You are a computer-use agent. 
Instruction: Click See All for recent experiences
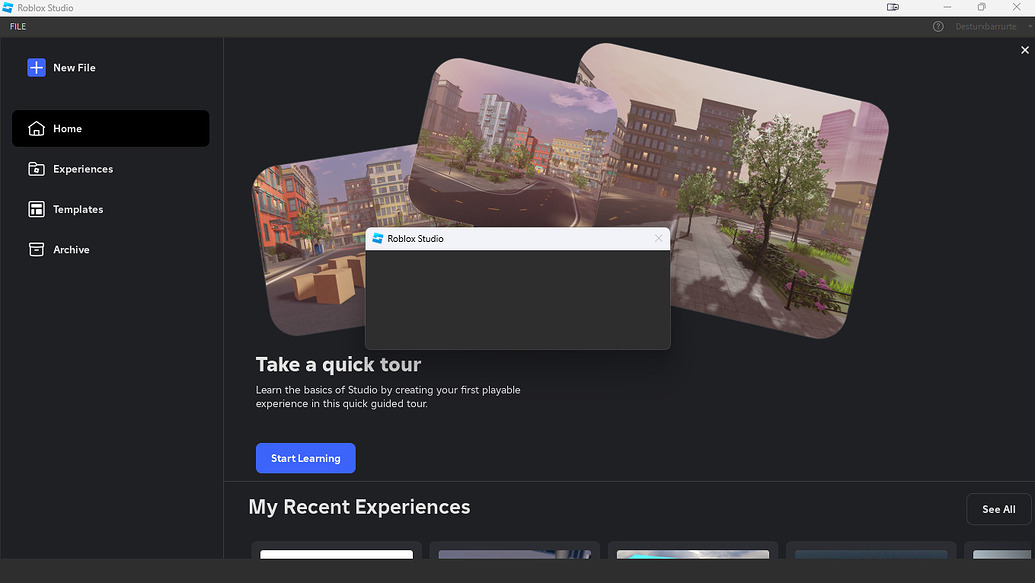(997, 508)
